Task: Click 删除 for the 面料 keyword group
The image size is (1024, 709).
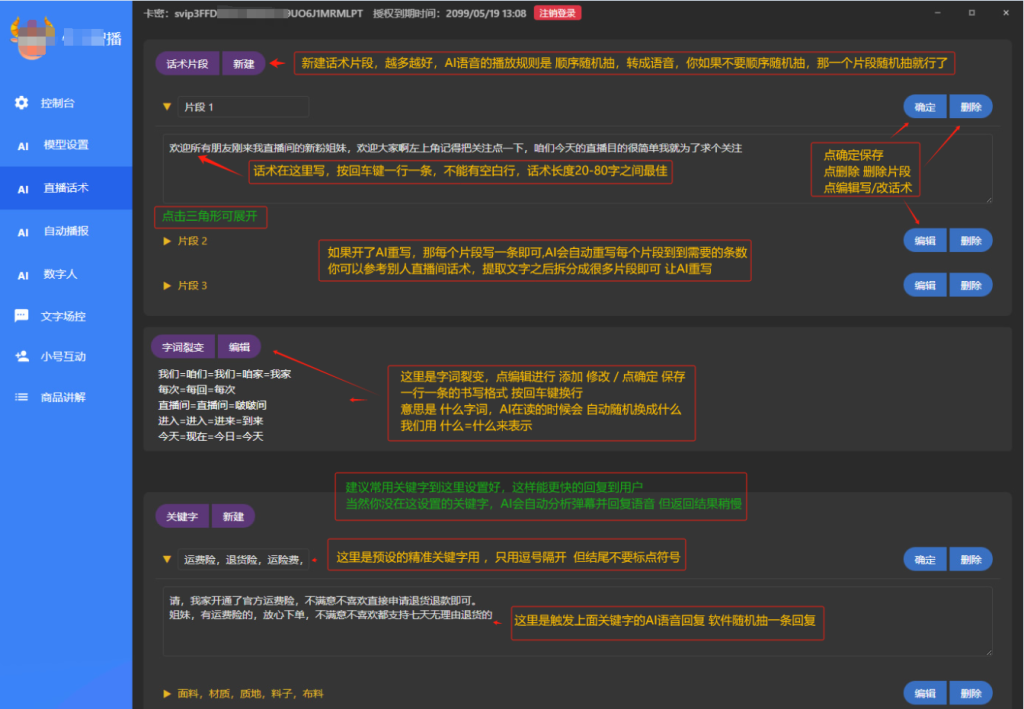Action: 970,693
